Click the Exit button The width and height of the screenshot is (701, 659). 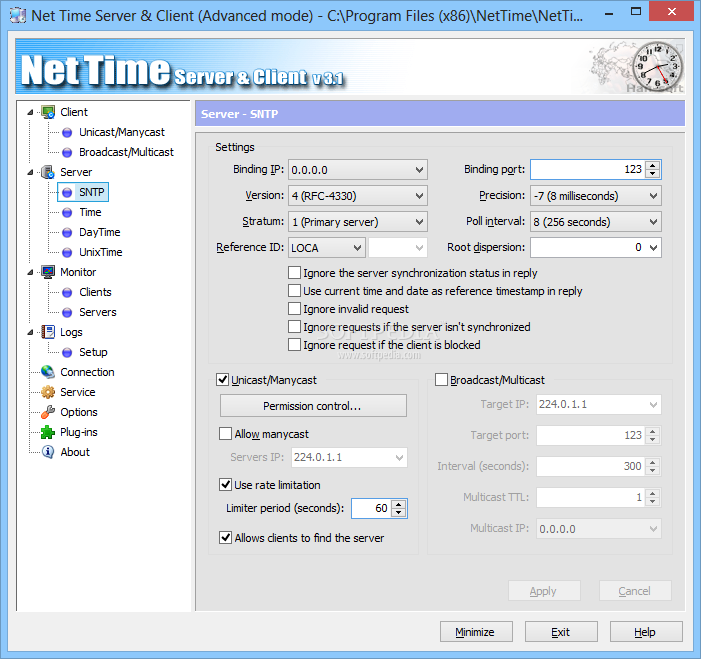point(561,632)
